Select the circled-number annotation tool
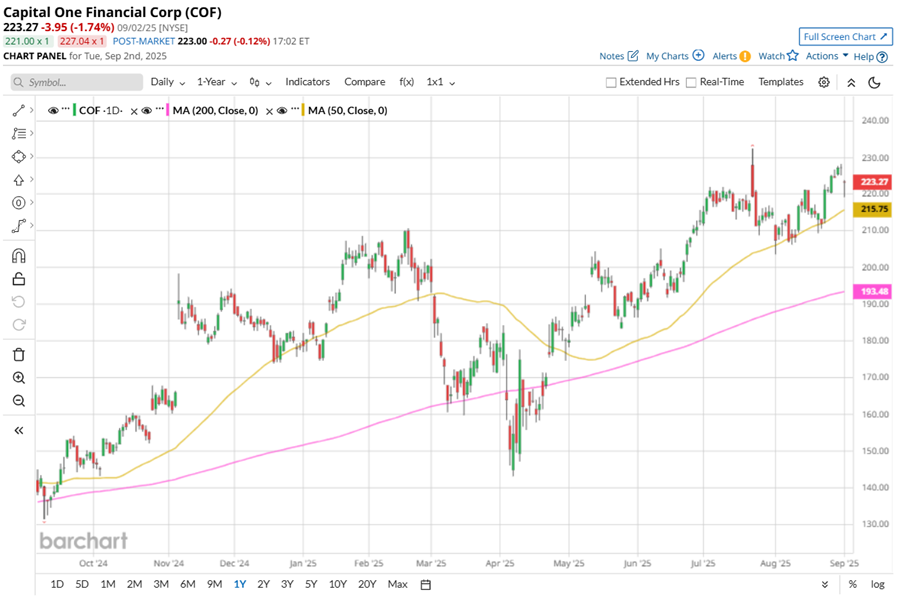 click(x=18, y=203)
